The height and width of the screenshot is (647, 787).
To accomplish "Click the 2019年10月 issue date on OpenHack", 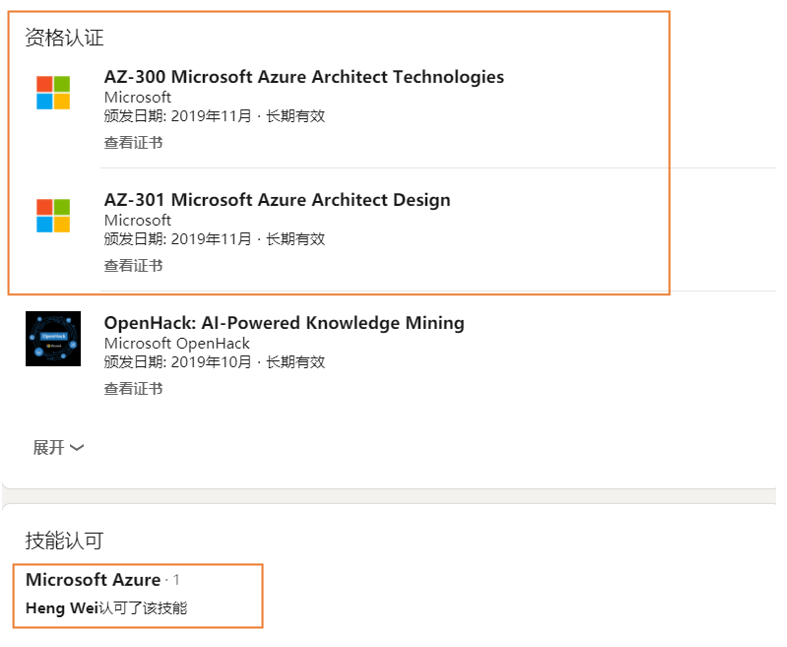I will pos(211,362).
